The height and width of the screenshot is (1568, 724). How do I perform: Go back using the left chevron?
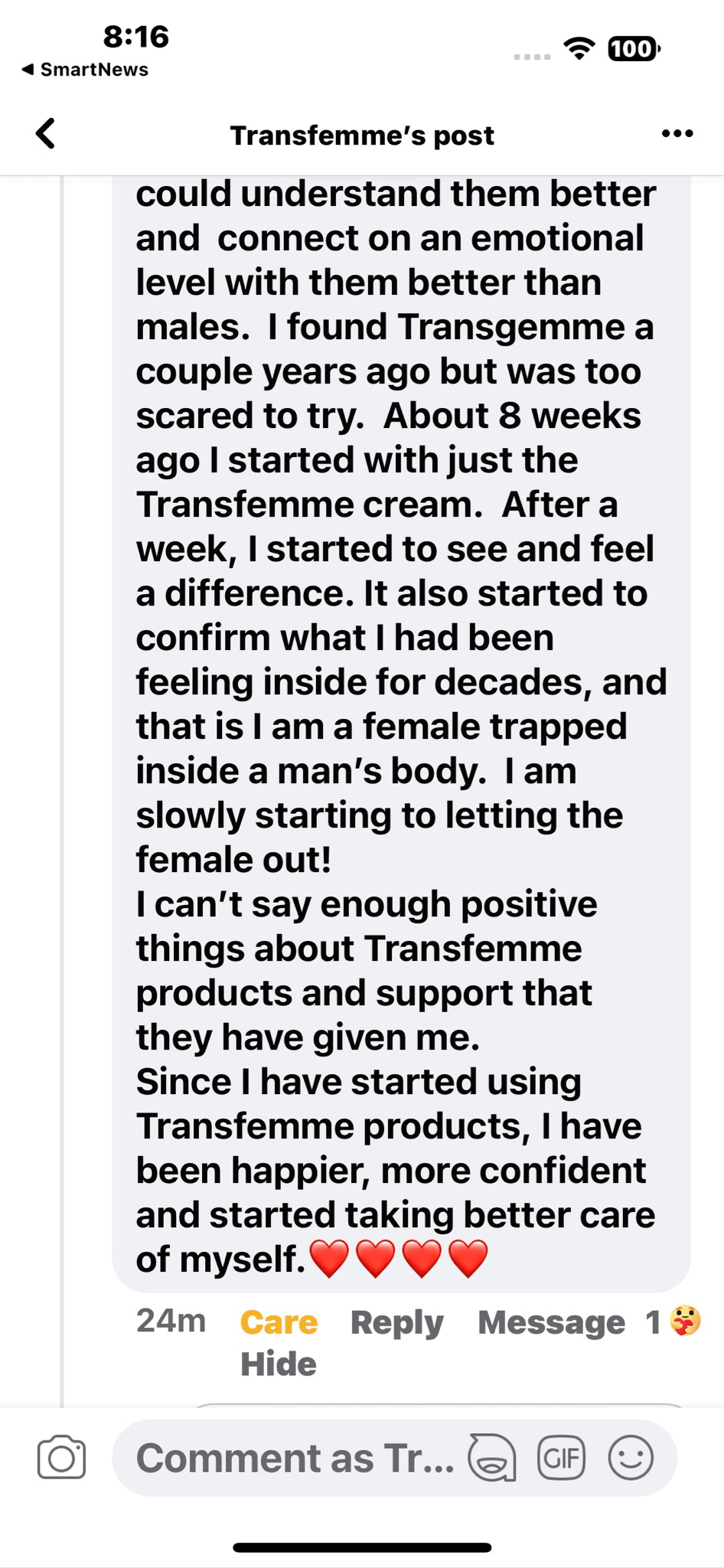click(46, 133)
